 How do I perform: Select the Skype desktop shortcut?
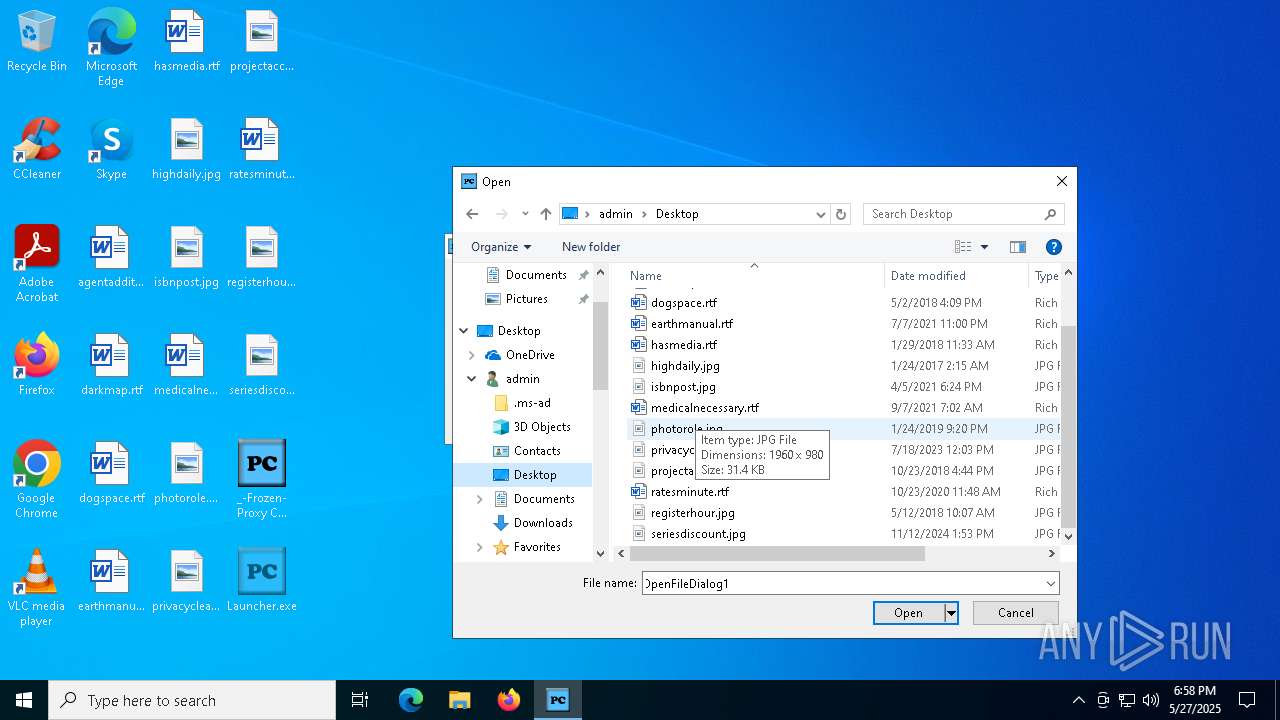[x=111, y=149]
